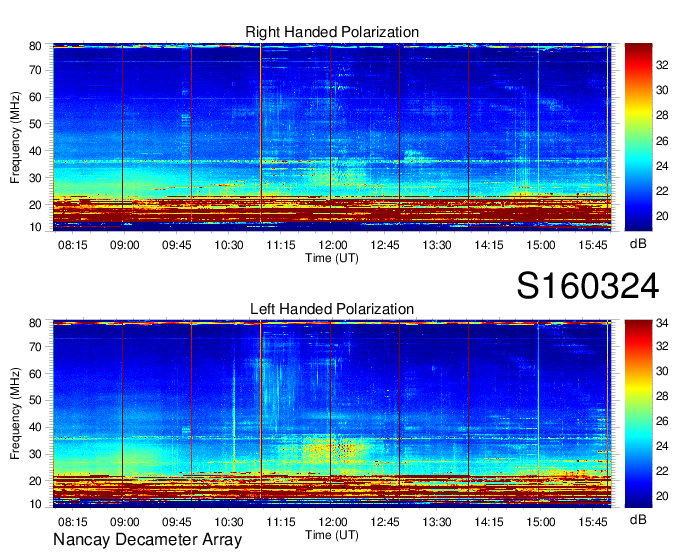Click the 15:00 tick of Left Handed plot

(x=541, y=522)
